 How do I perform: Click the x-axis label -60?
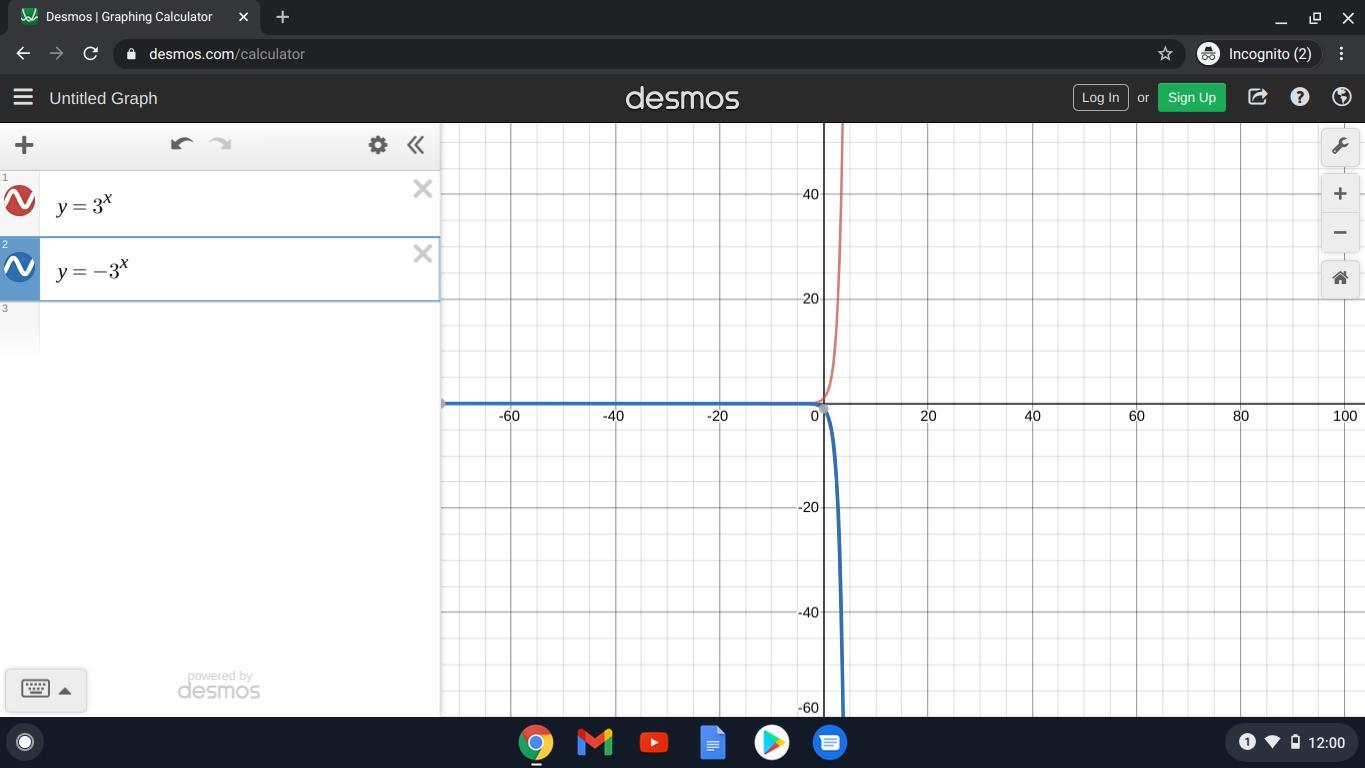pyautogui.click(x=509, y=416)
